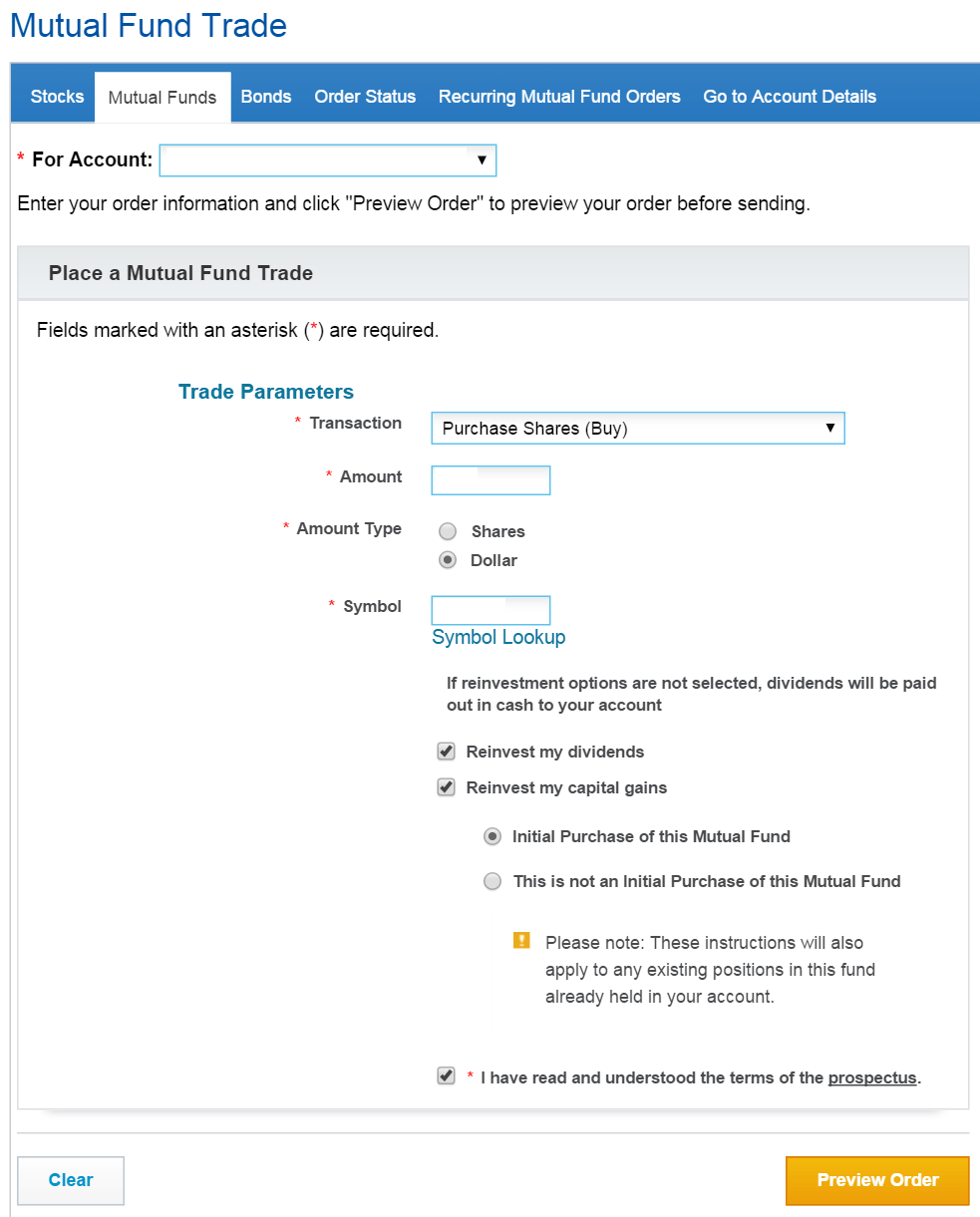Screen dimensions: 980x1217
Task: Click Go to Account Details
Action: coord(790,97)
